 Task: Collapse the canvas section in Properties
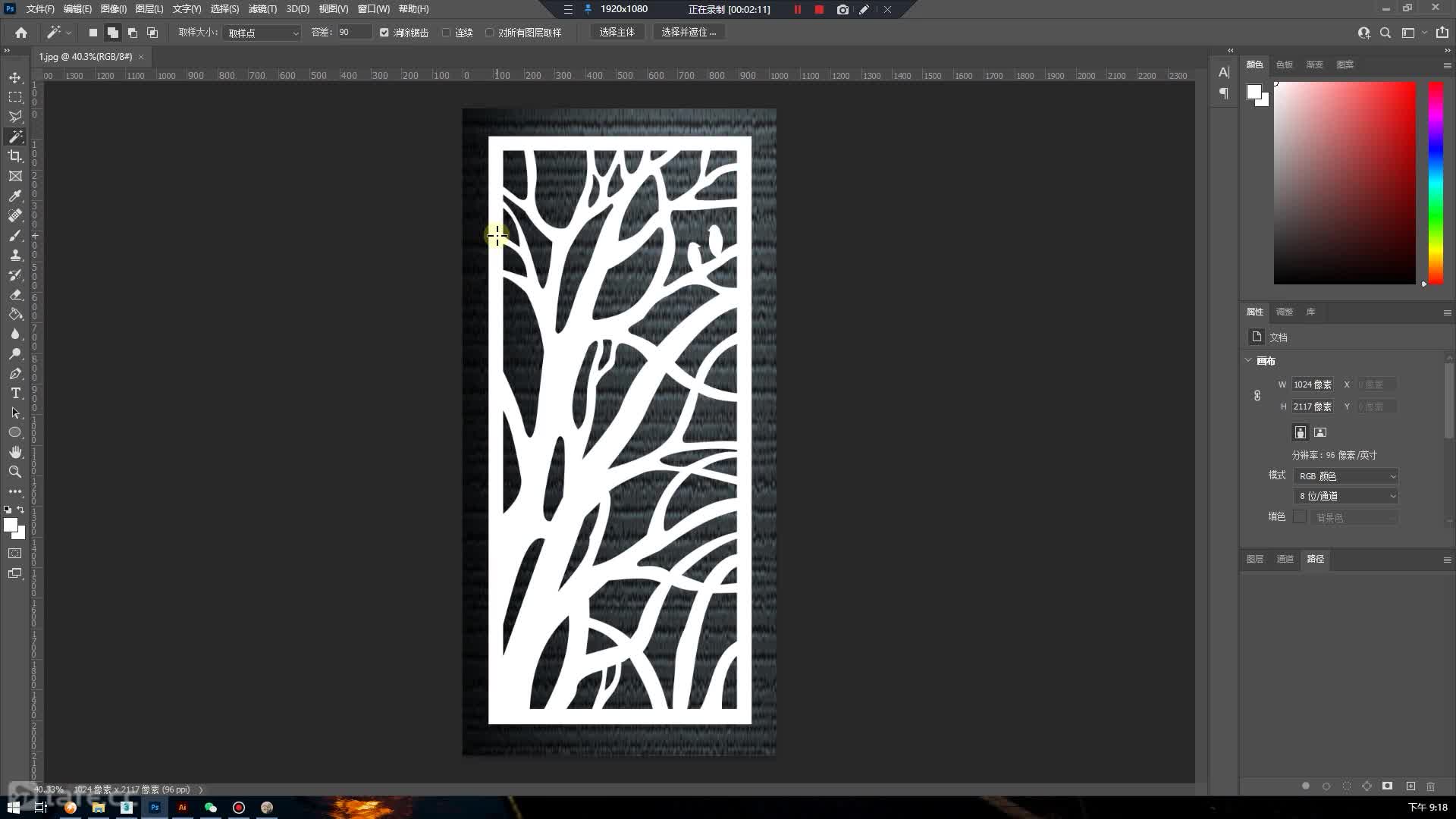[1249, 360]
